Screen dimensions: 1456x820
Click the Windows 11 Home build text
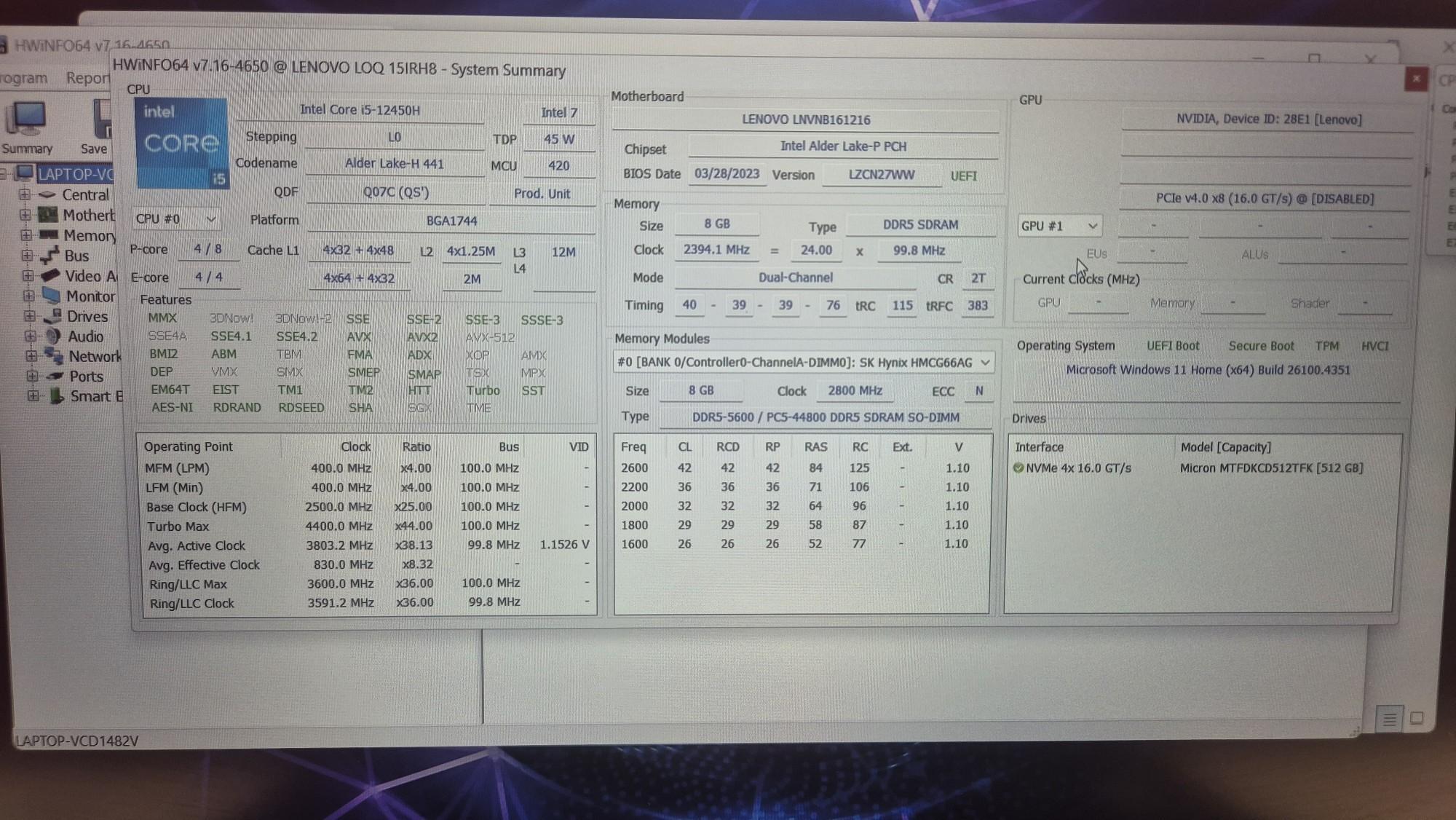tap(1208, 370)
